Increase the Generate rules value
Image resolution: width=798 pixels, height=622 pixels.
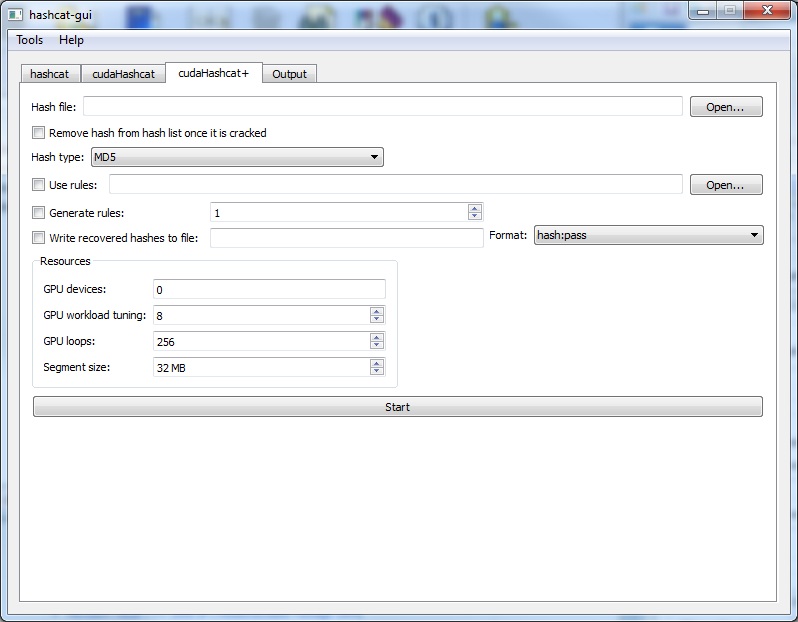474,208
